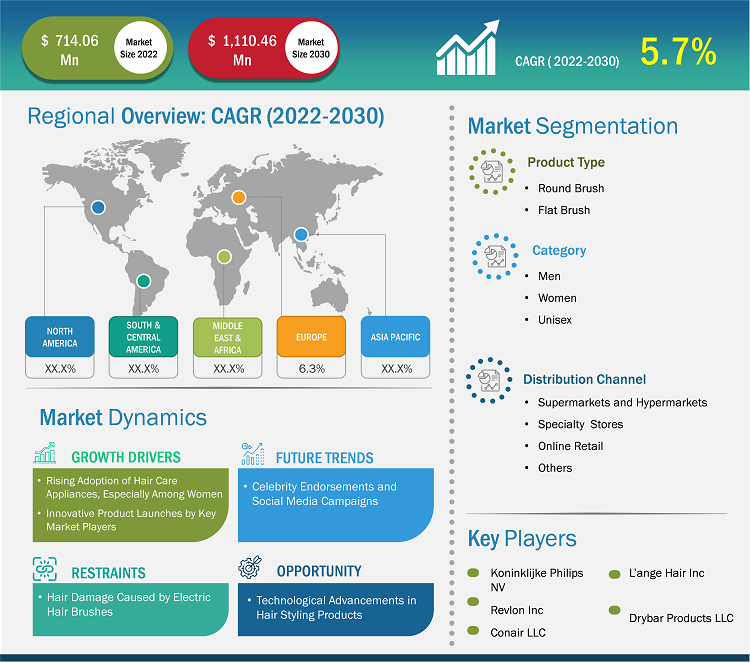
Task: Click the Growth Drivers chart icon
Action: [45, 455]
